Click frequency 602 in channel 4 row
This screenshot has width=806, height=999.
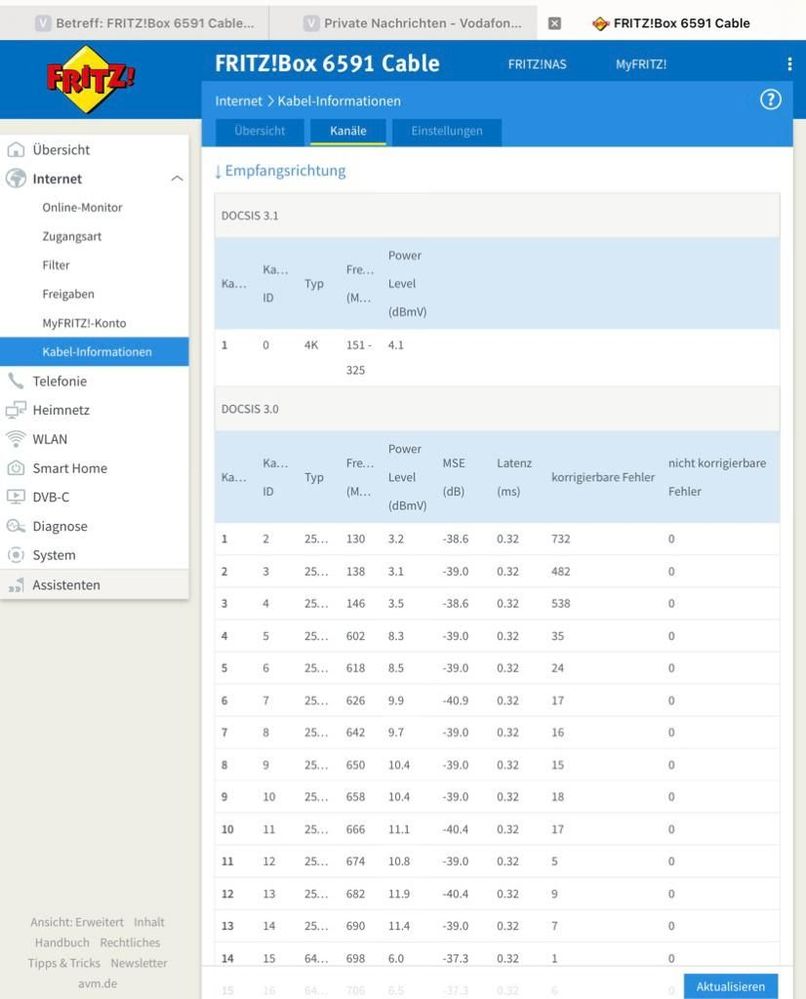pos(356,636)
